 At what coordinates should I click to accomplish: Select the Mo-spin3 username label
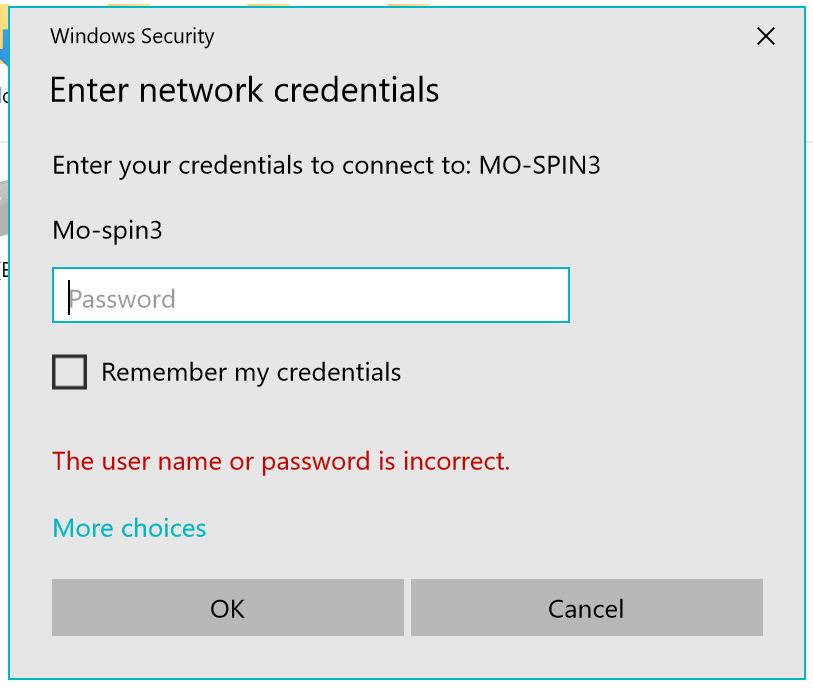coord(107,230)
